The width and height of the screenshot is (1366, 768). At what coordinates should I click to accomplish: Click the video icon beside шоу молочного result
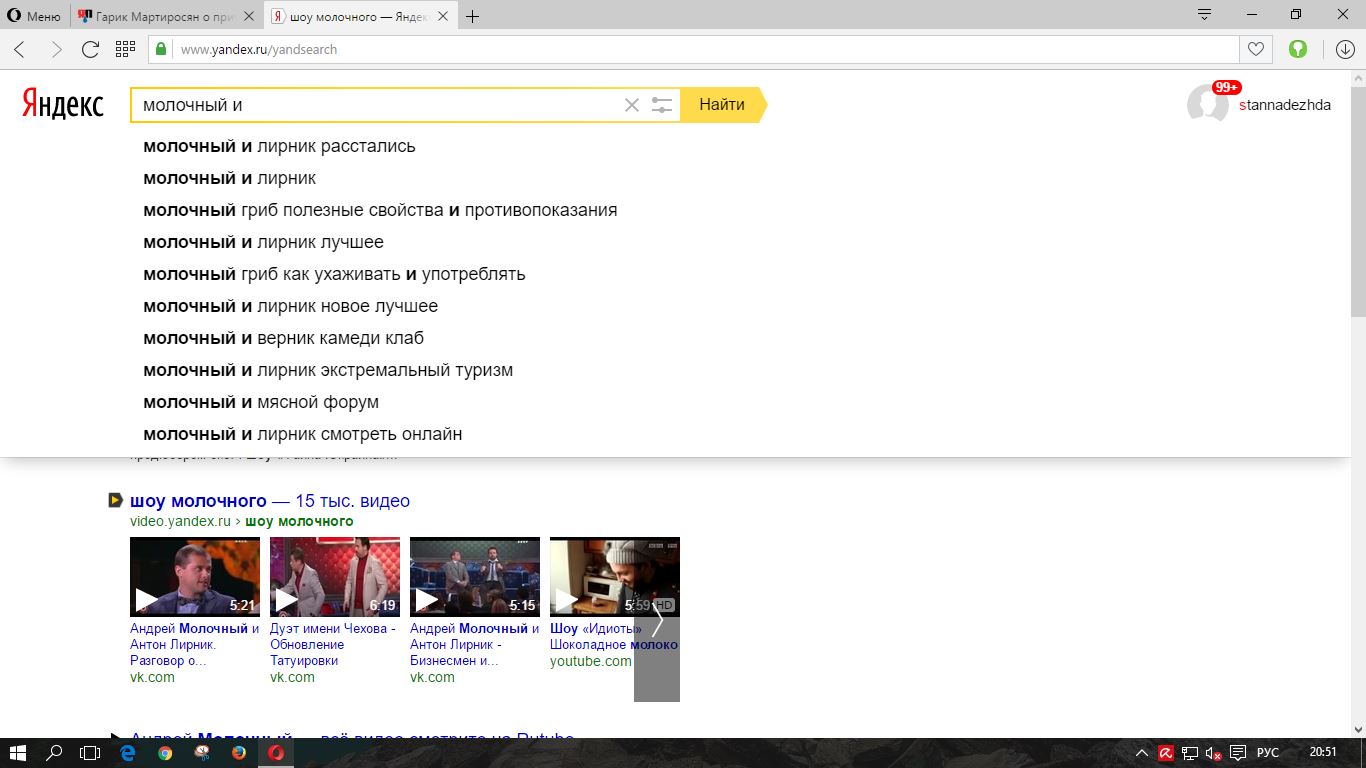pos(115,500)
